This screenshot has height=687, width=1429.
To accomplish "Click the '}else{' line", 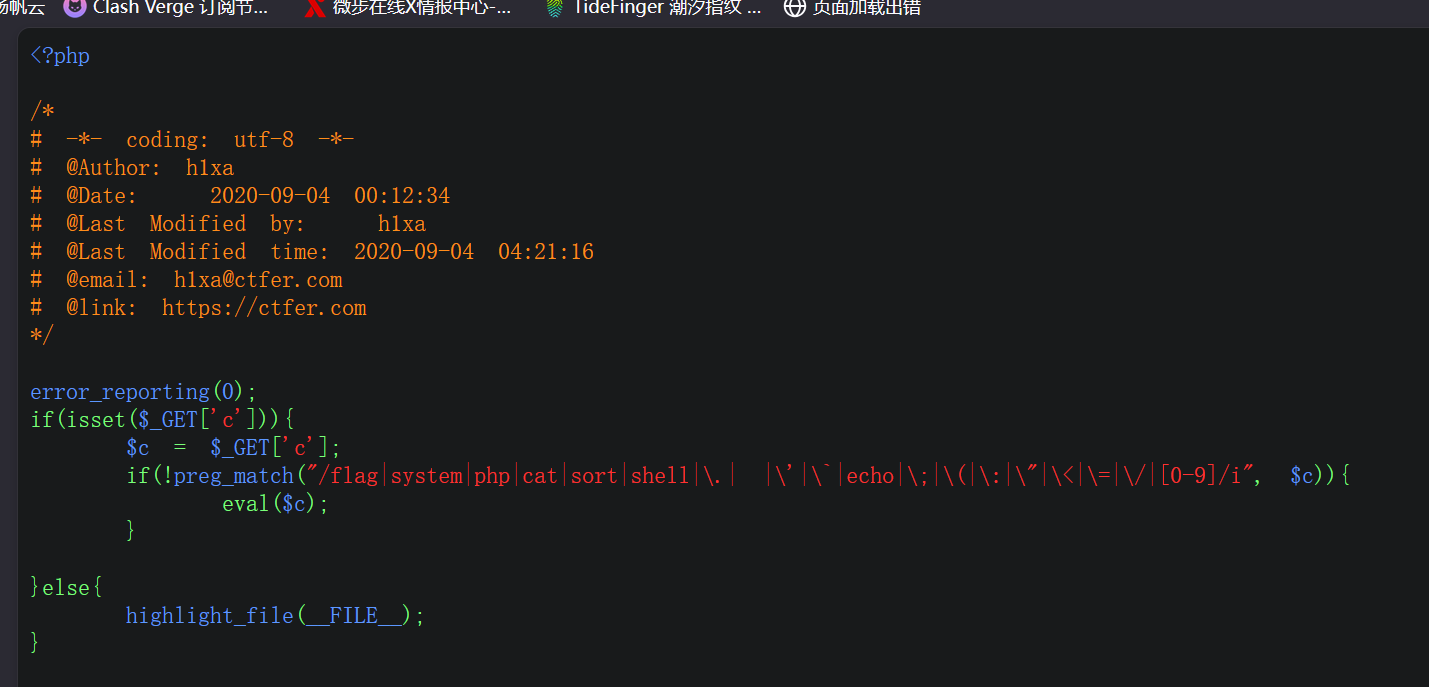I will 66,588.
